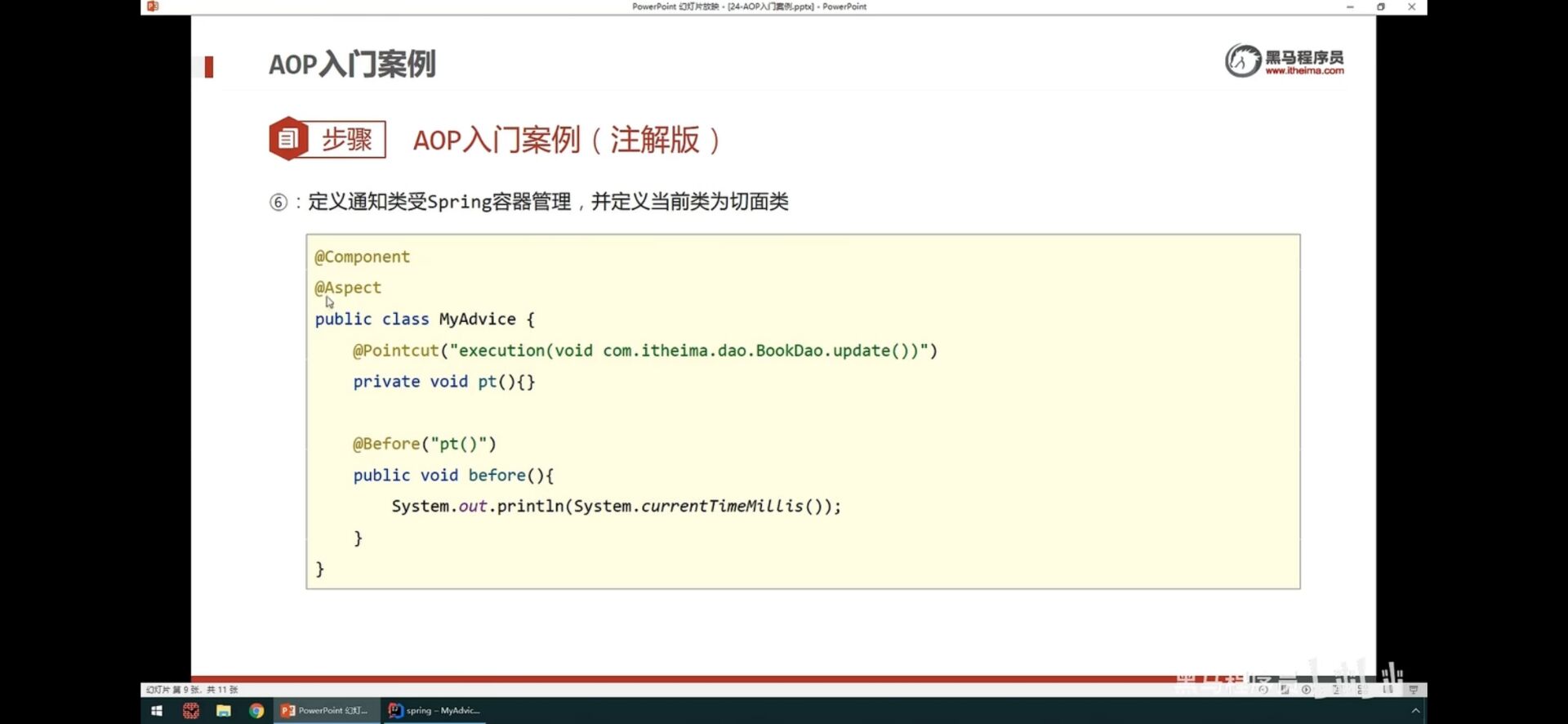Click the 'AOP入门案例' slide title
This screenshot has height=724, width=1568.
click(352, 64)
